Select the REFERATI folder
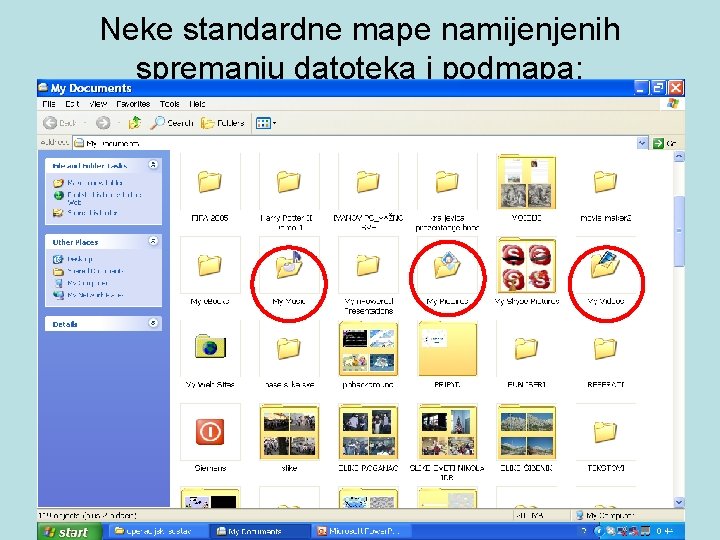Screen dimensions: 720x540 (x=605, y=354)
